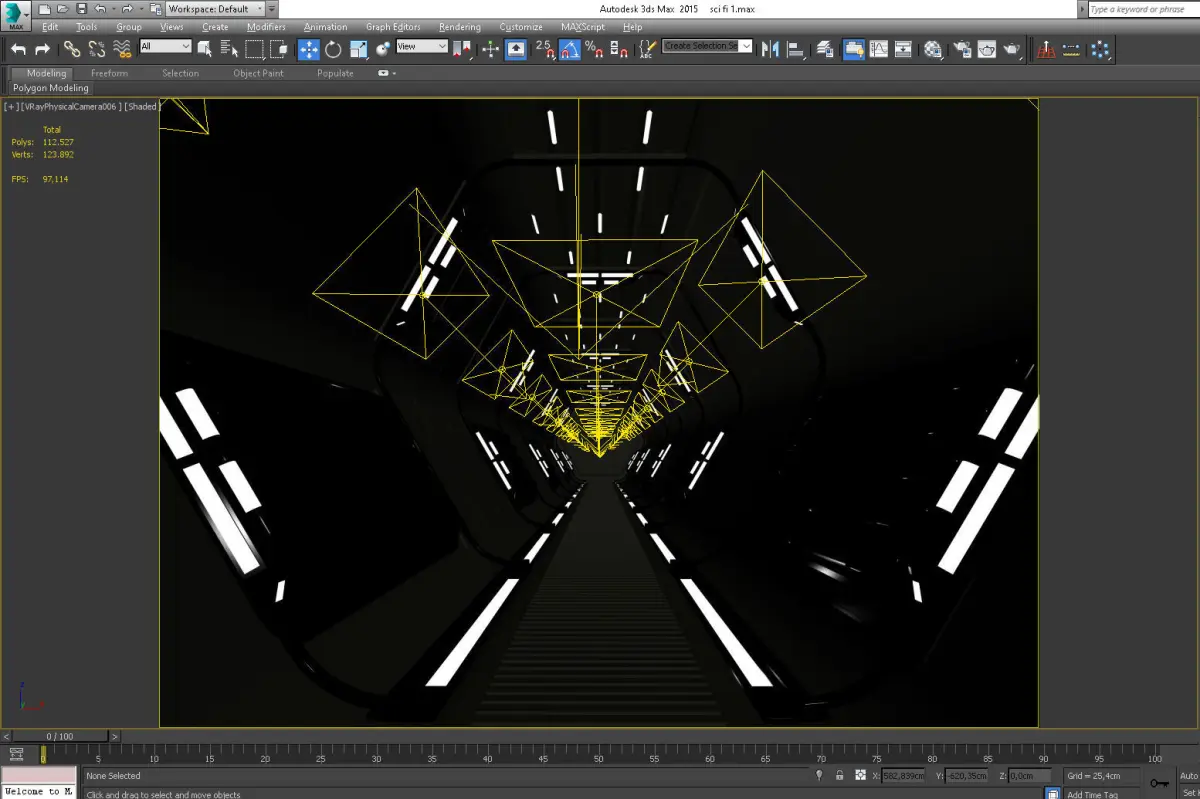Activate the Select and Rotate tool

334,48
